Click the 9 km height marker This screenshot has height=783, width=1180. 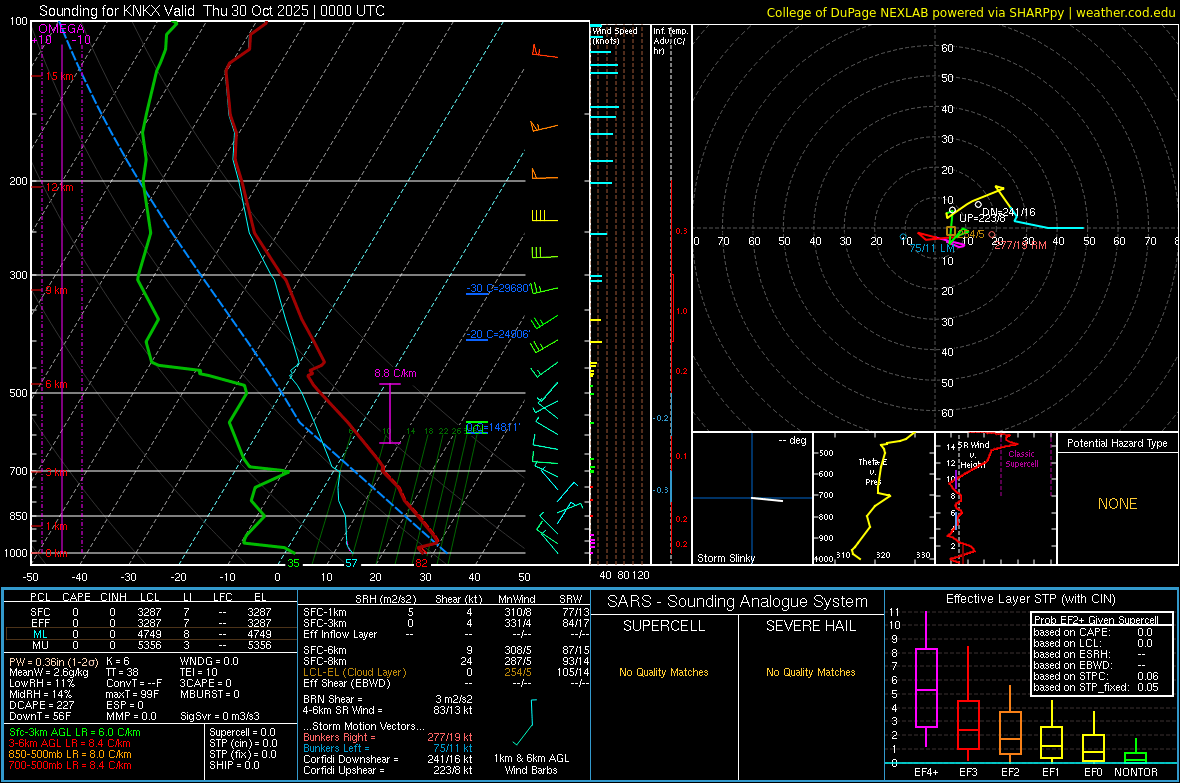(x=56, y=290)
